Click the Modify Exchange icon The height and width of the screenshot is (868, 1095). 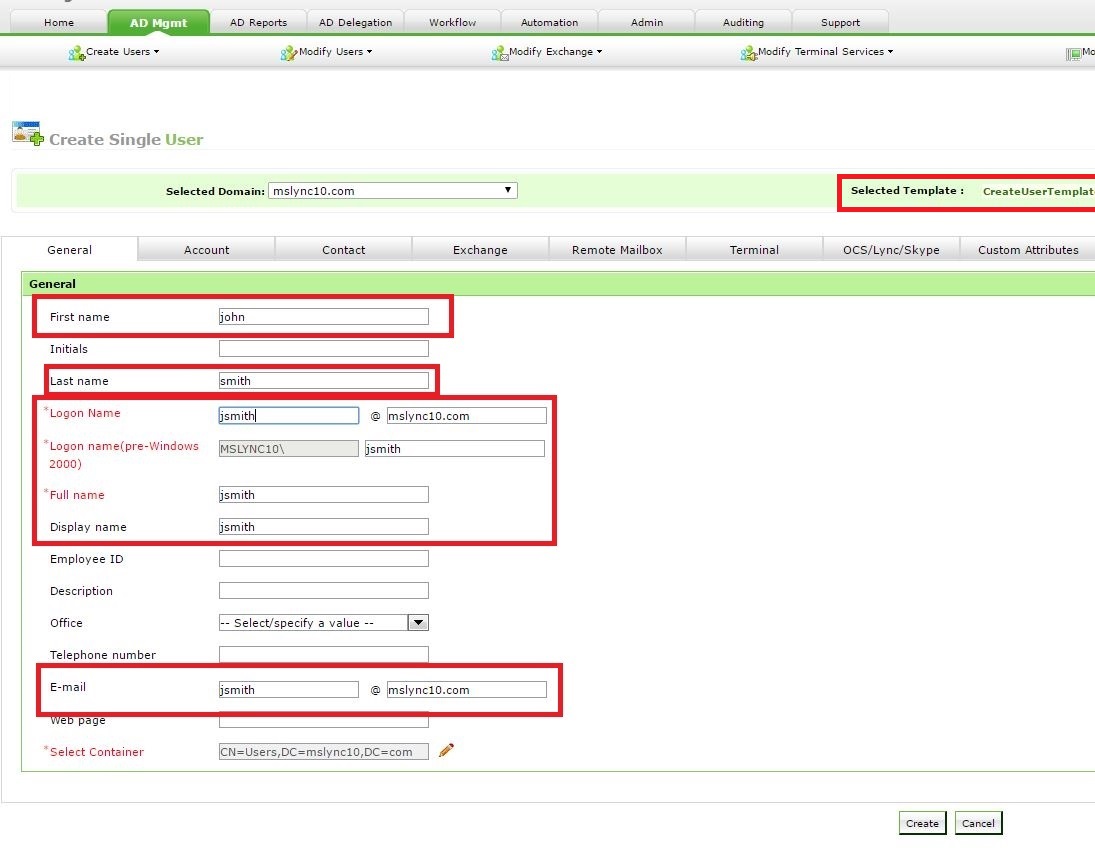(499, 53)
